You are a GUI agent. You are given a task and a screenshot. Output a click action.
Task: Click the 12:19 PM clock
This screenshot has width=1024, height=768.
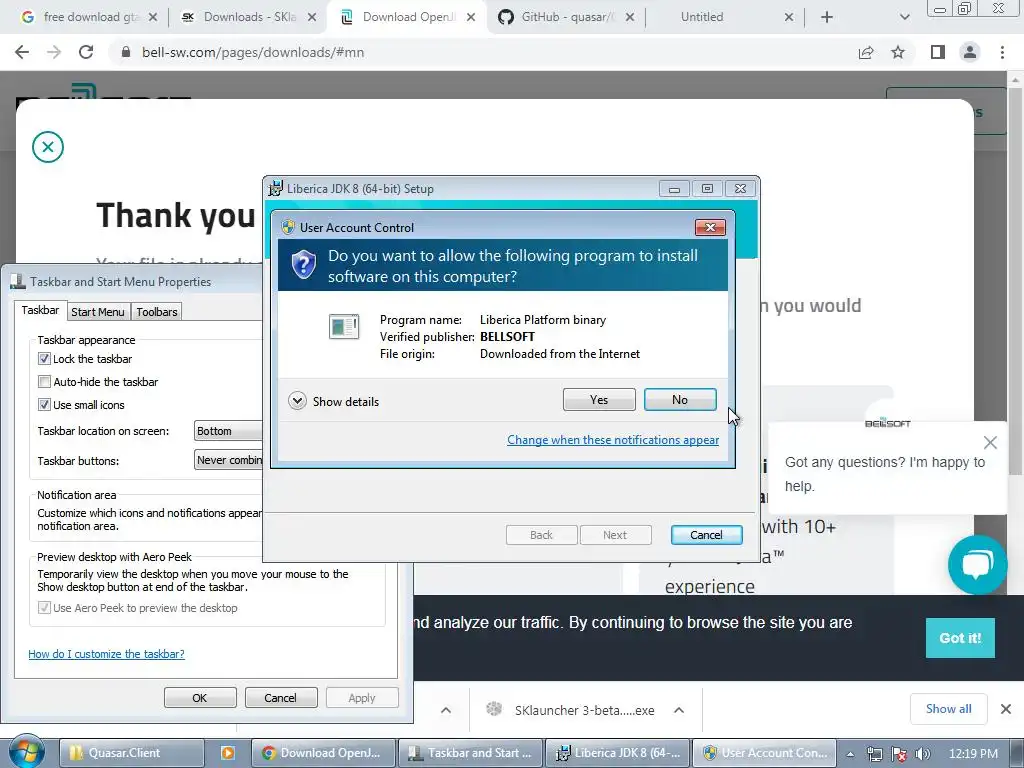click(x=973, y=754)
